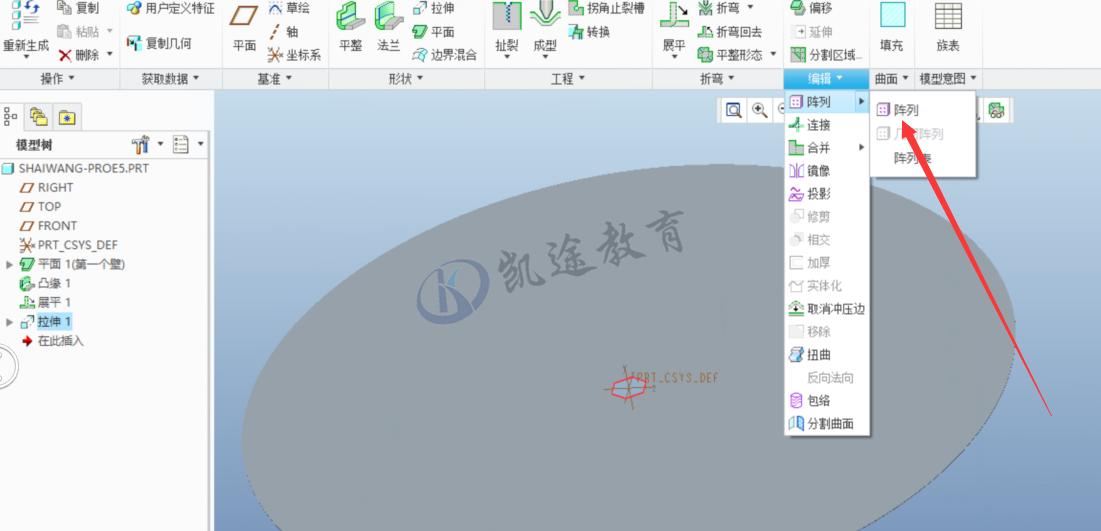Switch to the folder browser tab
Image resolution: width=1101 pixels, height=531 pixels.
click(39, 117)
